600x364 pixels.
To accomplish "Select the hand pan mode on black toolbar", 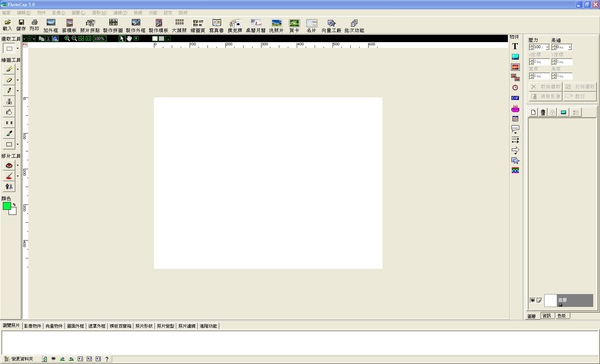I will click(129, 38).
